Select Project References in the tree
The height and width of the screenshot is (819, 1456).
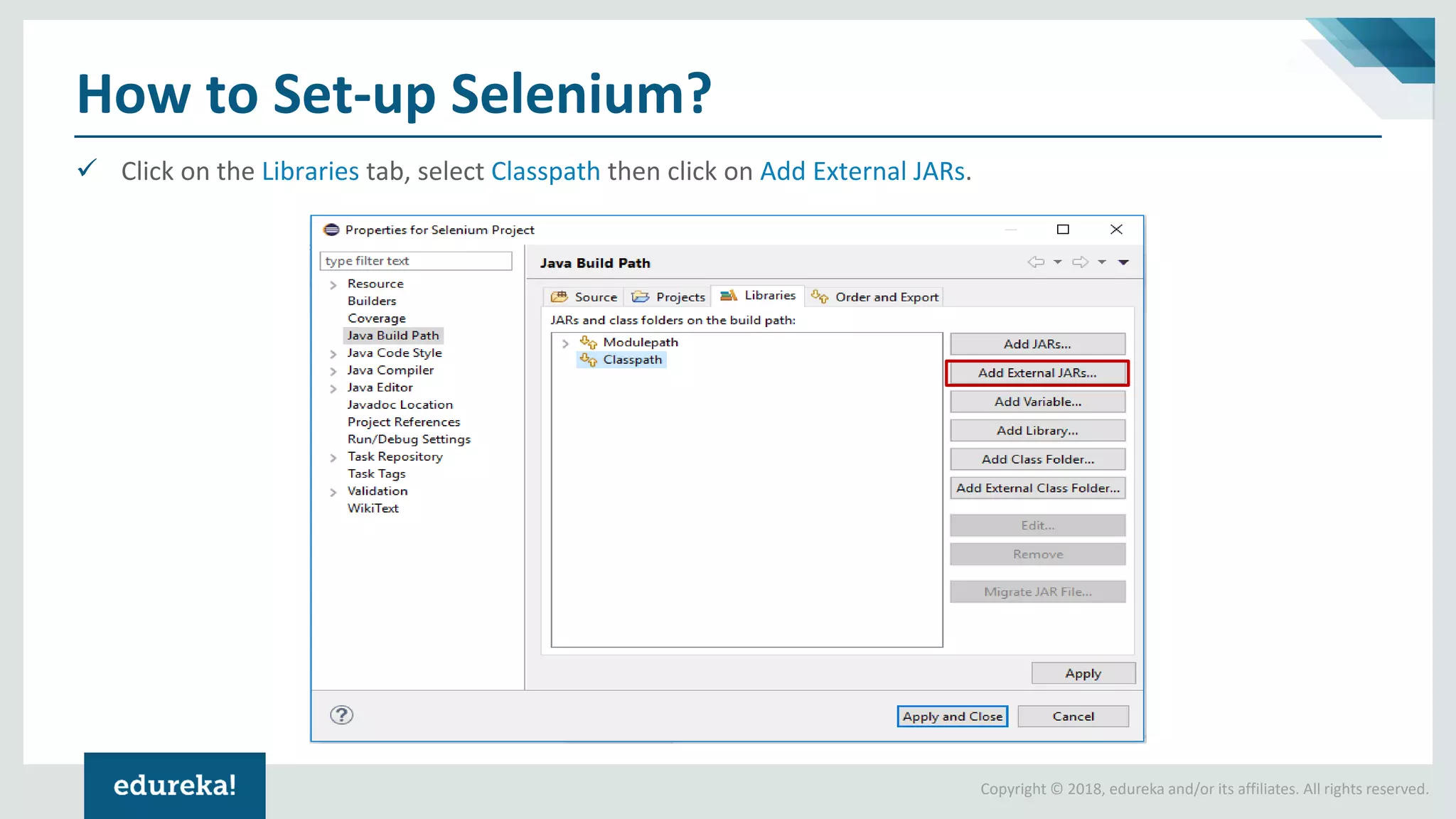click(x=404, y=422)
